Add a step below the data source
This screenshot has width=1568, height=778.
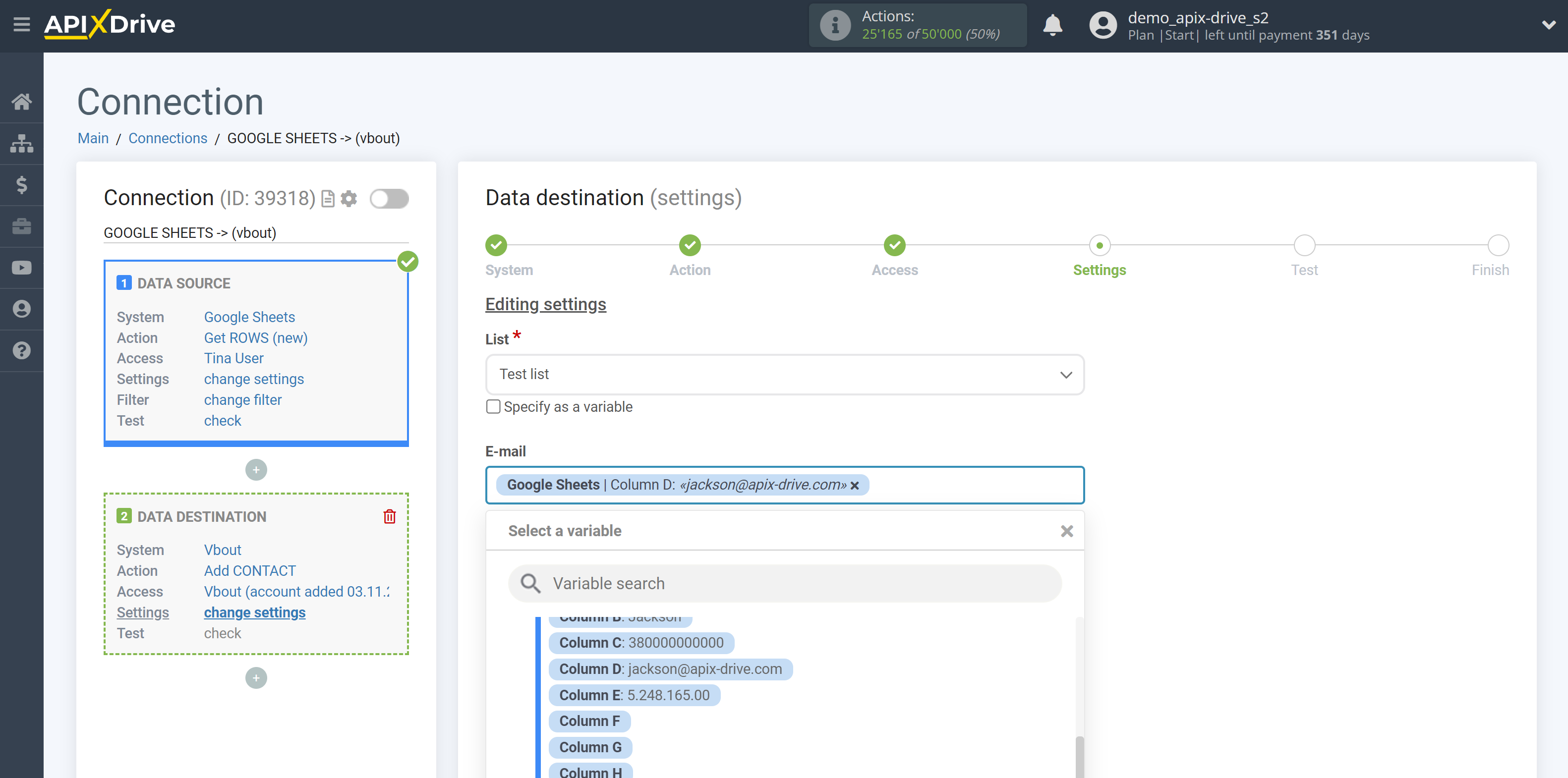pos(256,470)
